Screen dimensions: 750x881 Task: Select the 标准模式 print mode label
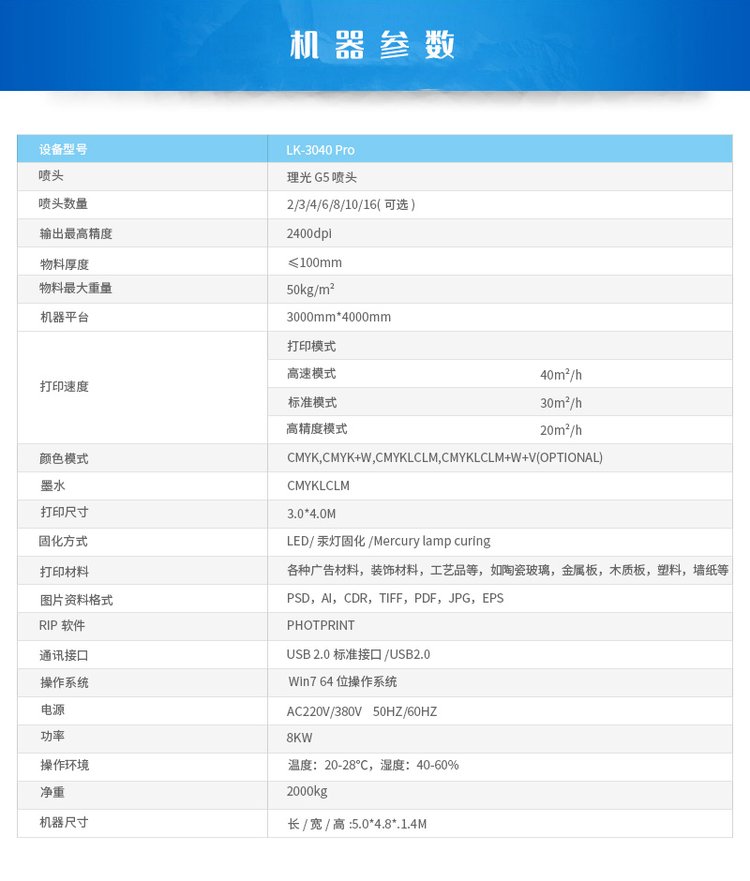(x=311, y=402)
